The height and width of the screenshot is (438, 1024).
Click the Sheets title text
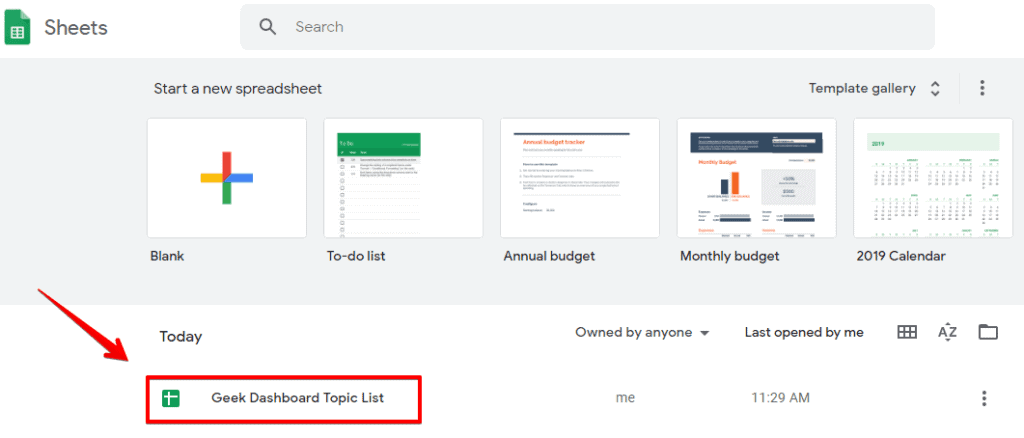(76, 27)
